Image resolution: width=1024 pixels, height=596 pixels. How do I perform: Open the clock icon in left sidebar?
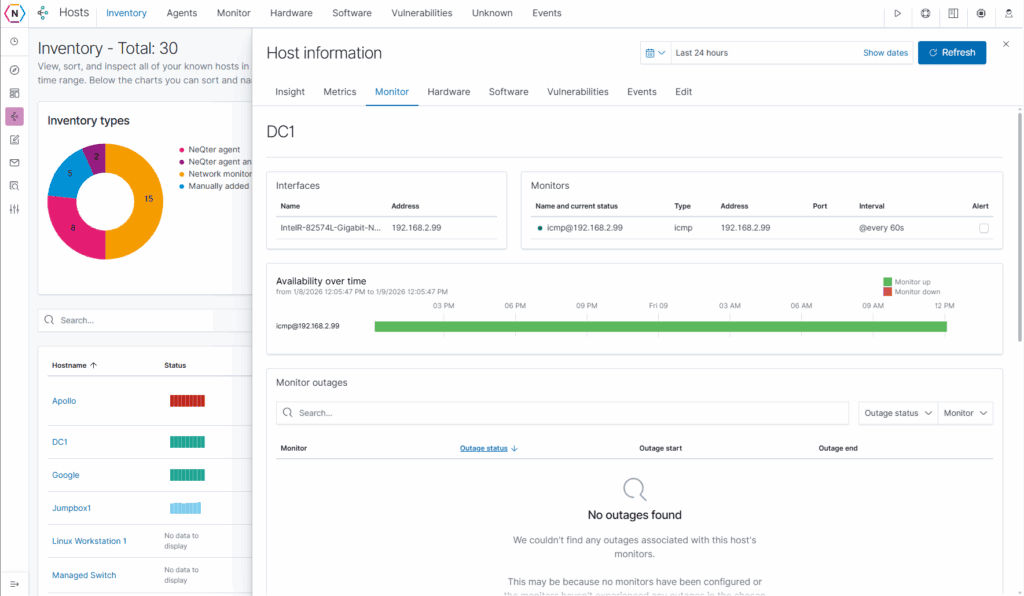(x=14, y=41)
